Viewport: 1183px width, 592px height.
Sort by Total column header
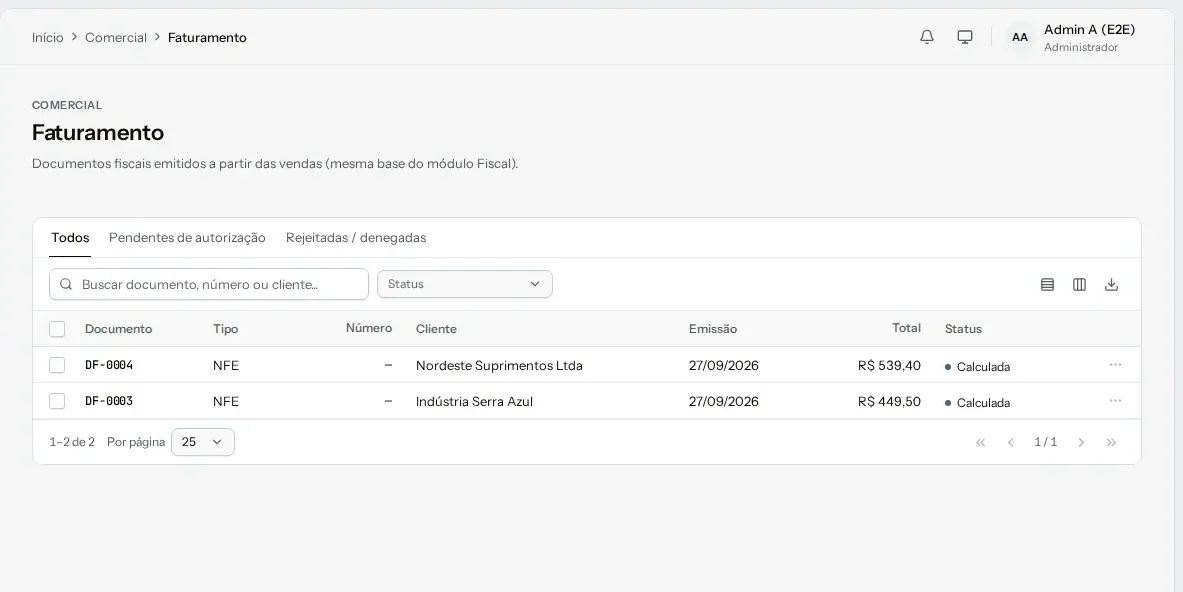tap(906, 328)
